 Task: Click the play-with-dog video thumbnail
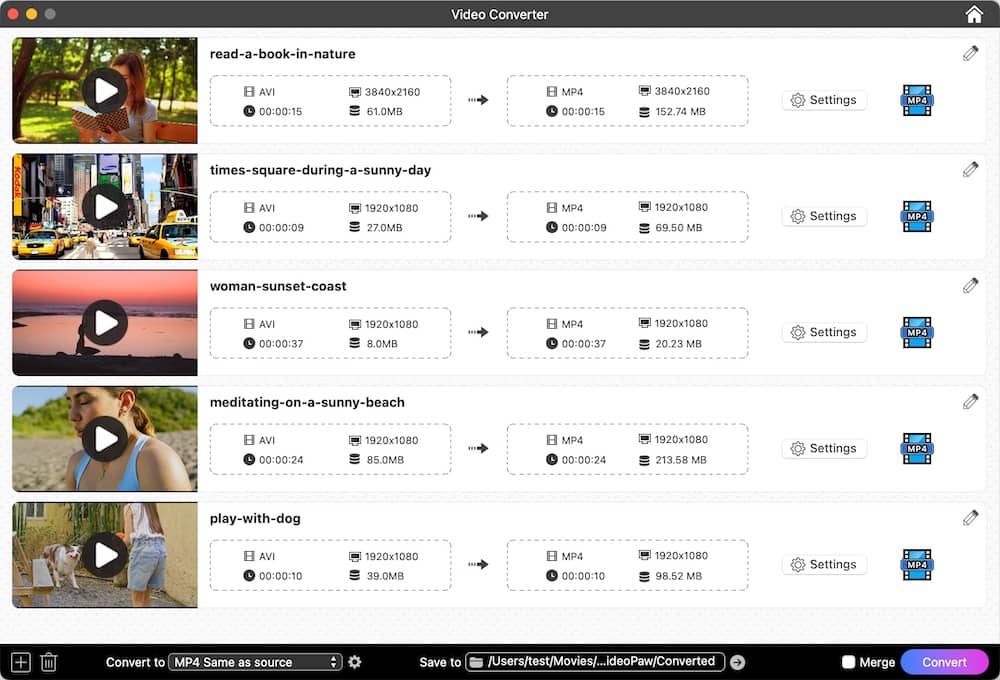[104, 554]
